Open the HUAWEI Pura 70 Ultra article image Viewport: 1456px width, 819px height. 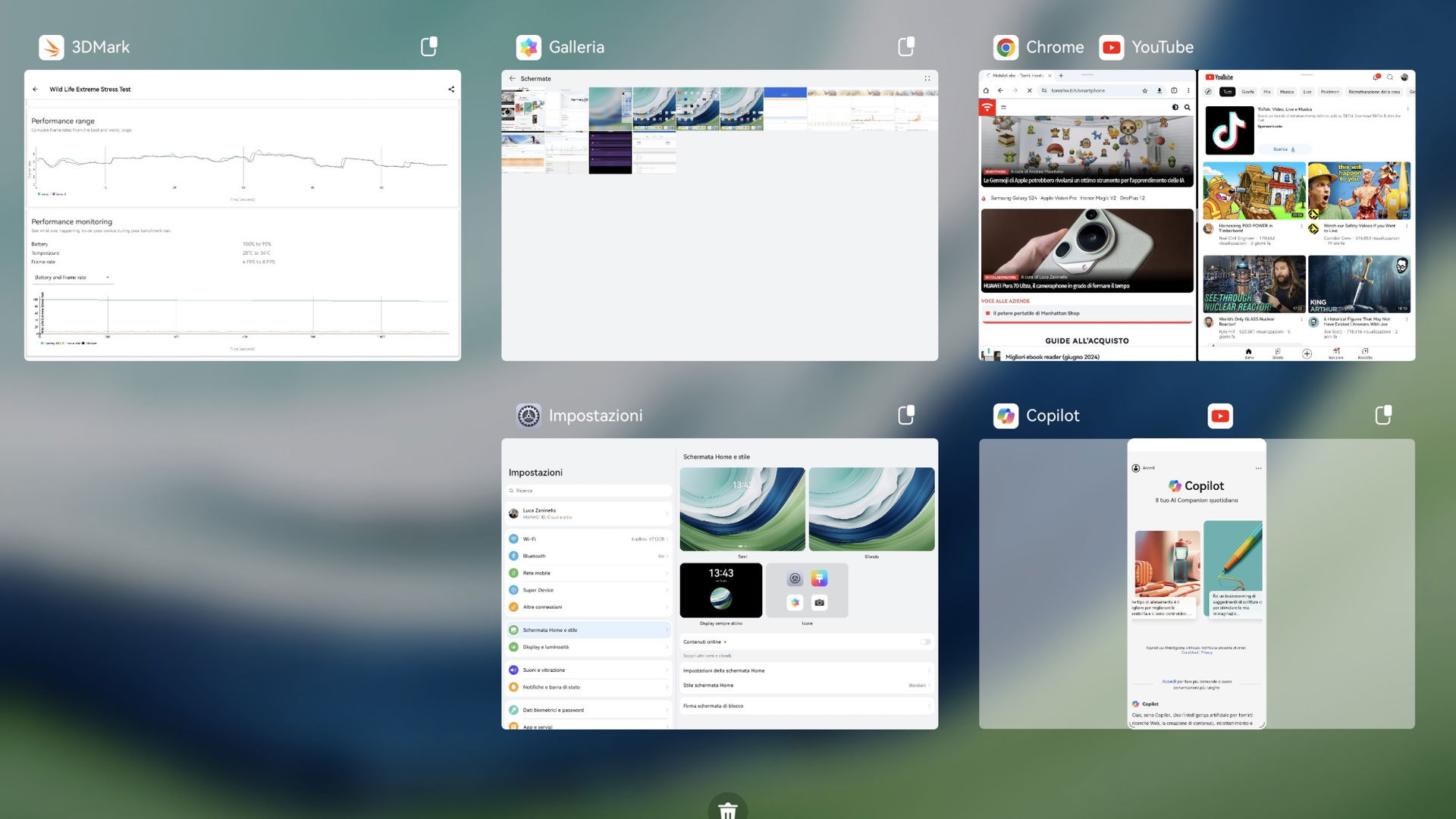[1087, 250]
